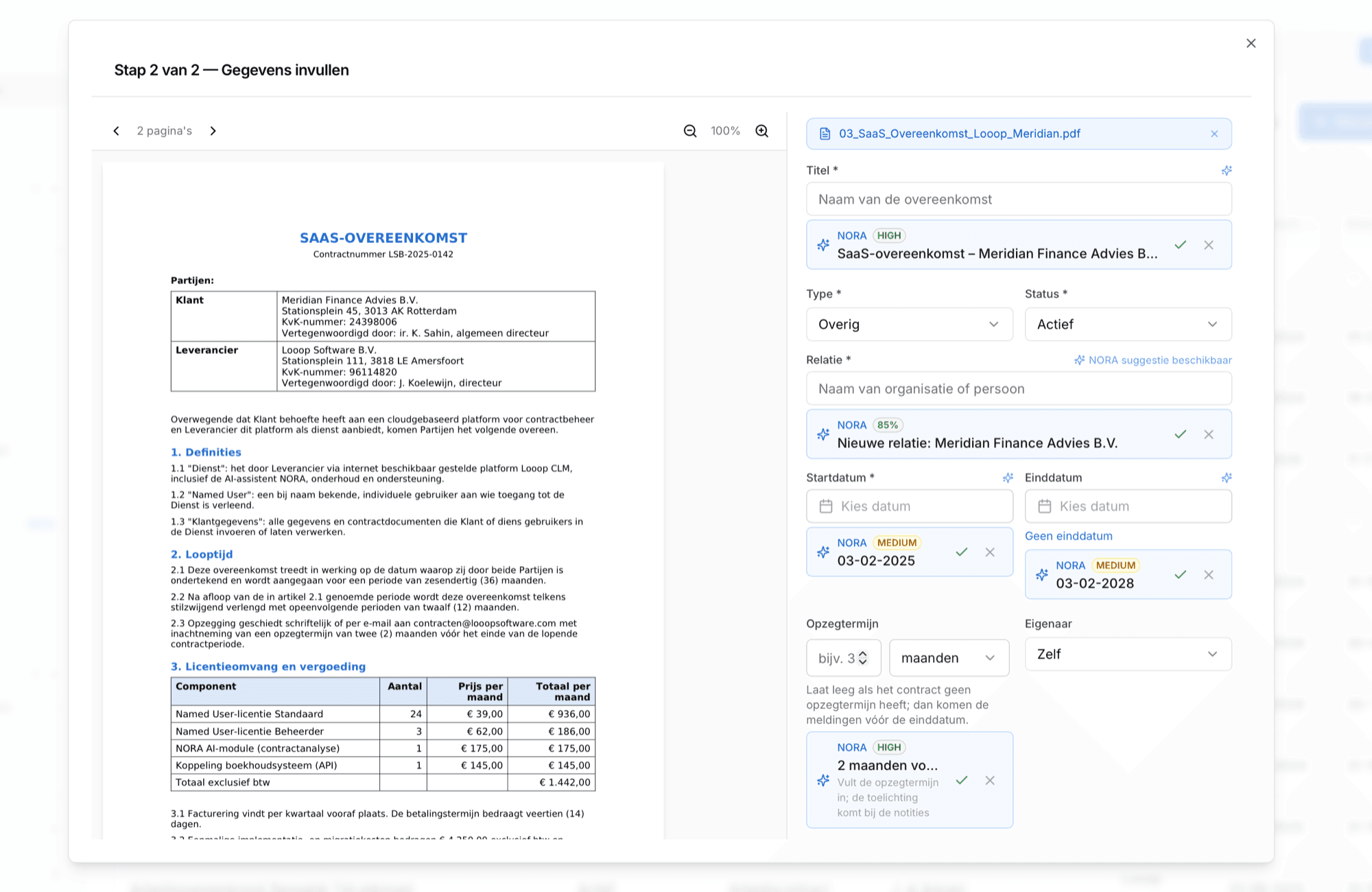This screenshot has height=892, width=1372.
Task: Reject Nieuwe relatie Meridian suggestion
Action: [x=1209, y=434]
